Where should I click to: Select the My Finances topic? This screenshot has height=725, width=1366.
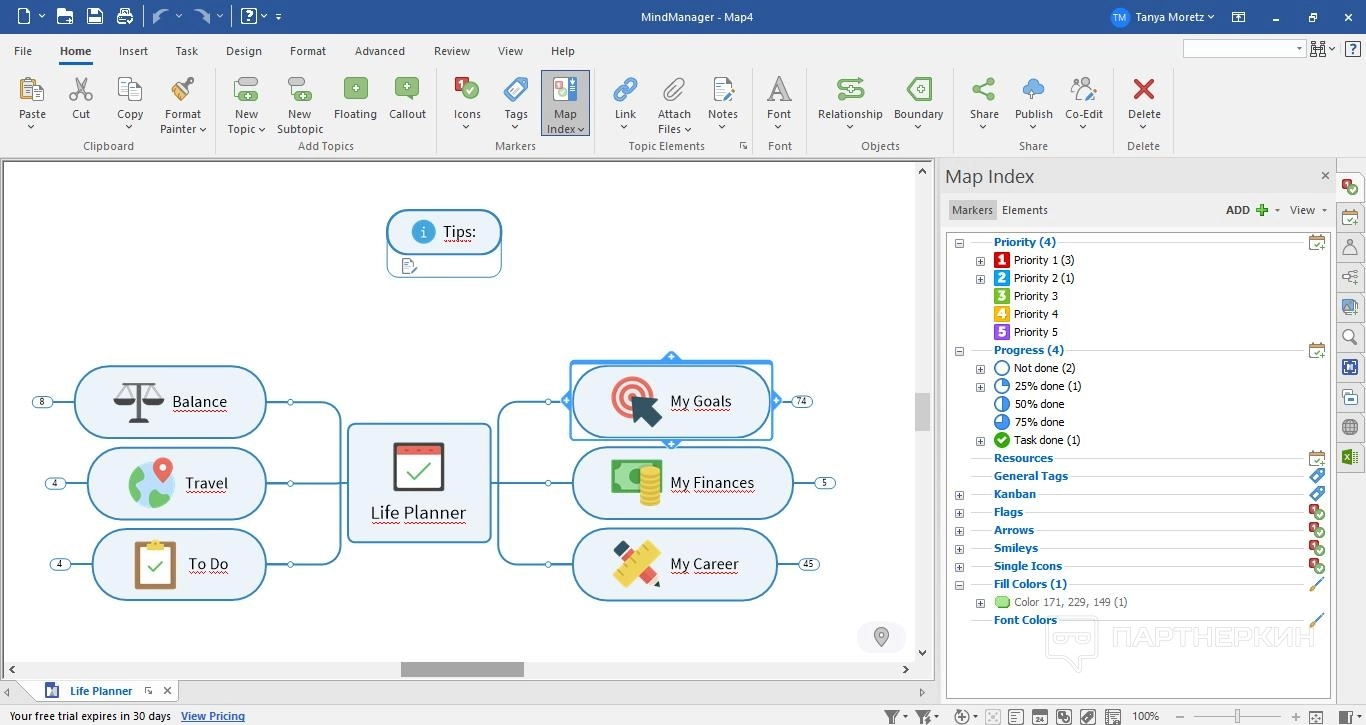click(x=712, y=483)
